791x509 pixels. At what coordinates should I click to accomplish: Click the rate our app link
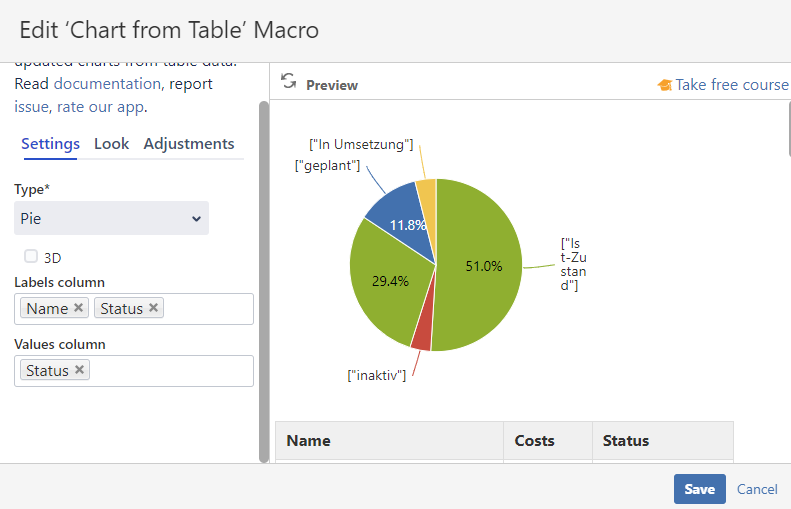[x=99, y=107]
